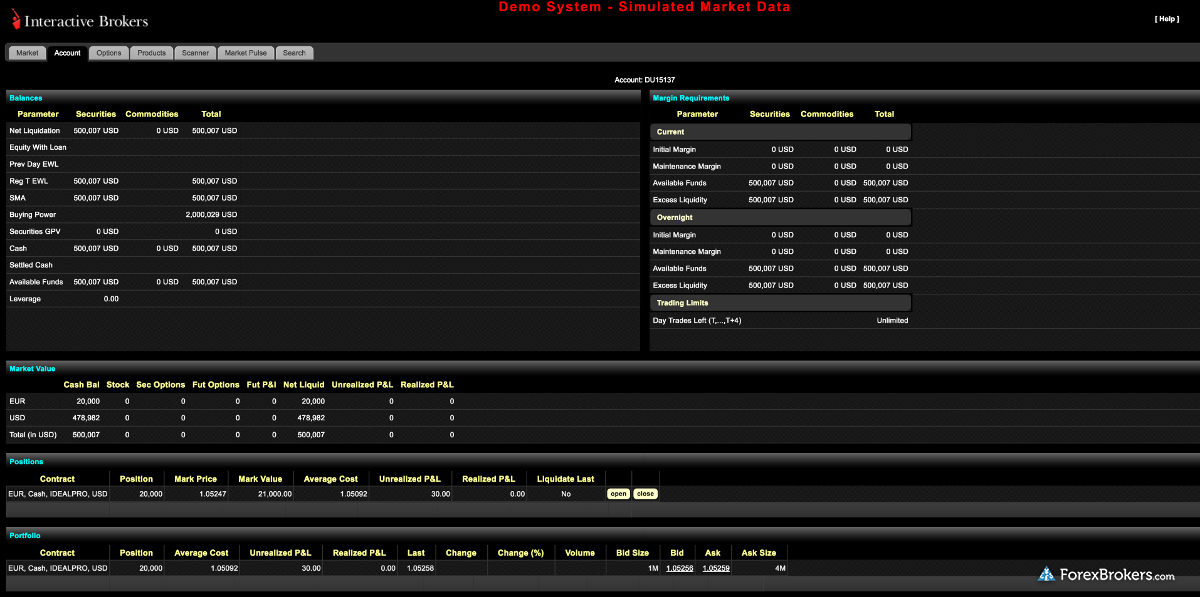Click the Bid price 1.05256 link
1200x597 pixels.
tap(680, 568)
